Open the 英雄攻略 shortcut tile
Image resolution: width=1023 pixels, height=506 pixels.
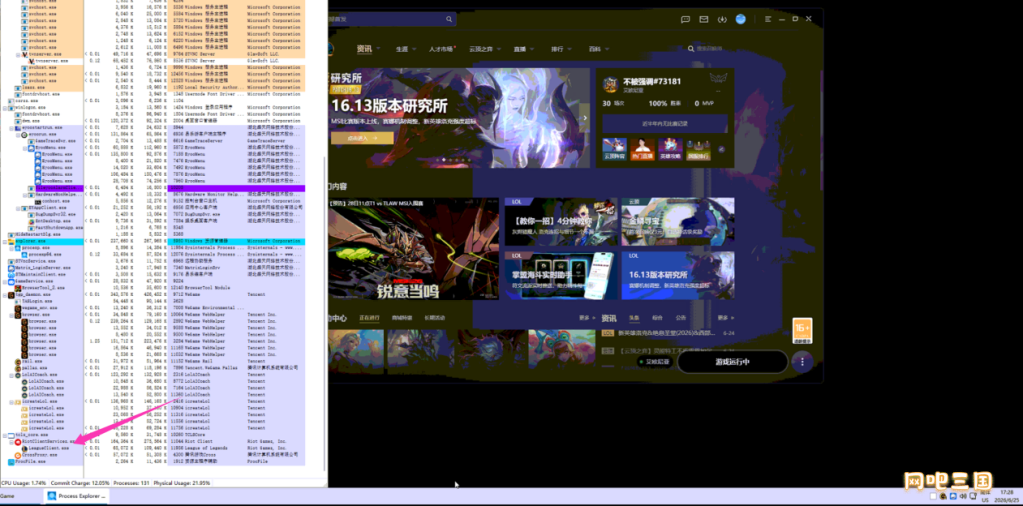(x=670, y=149)
